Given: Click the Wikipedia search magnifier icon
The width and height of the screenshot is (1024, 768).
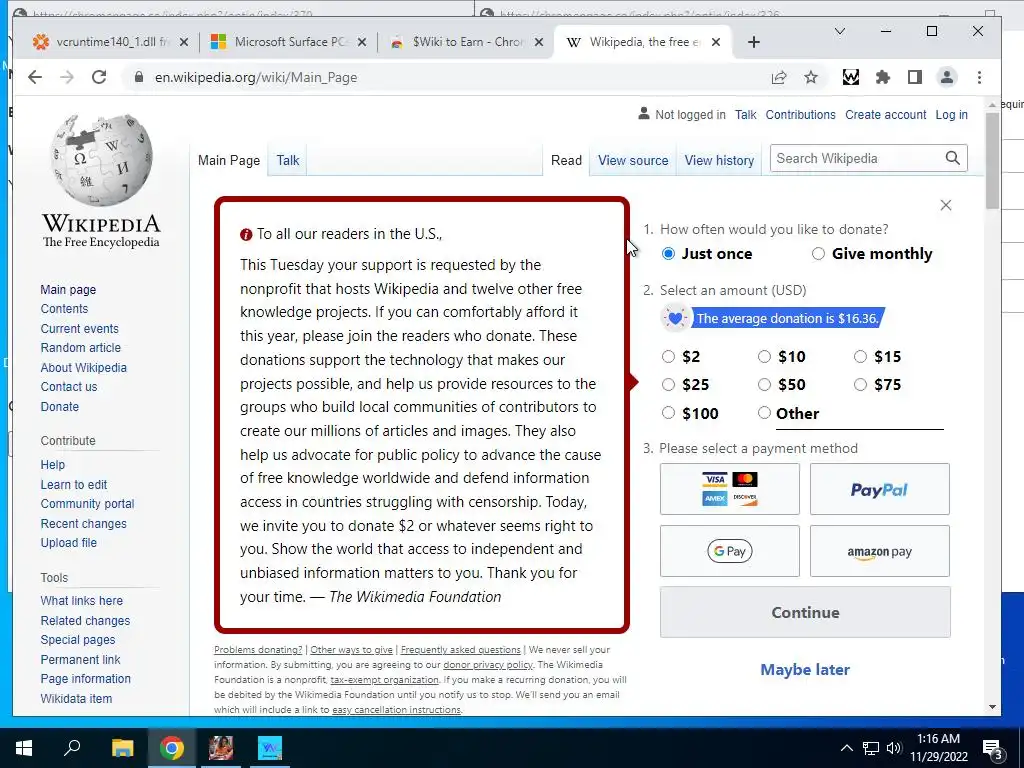Looking at the screenshot, I should pyautogui.click(x=952, y=158).
